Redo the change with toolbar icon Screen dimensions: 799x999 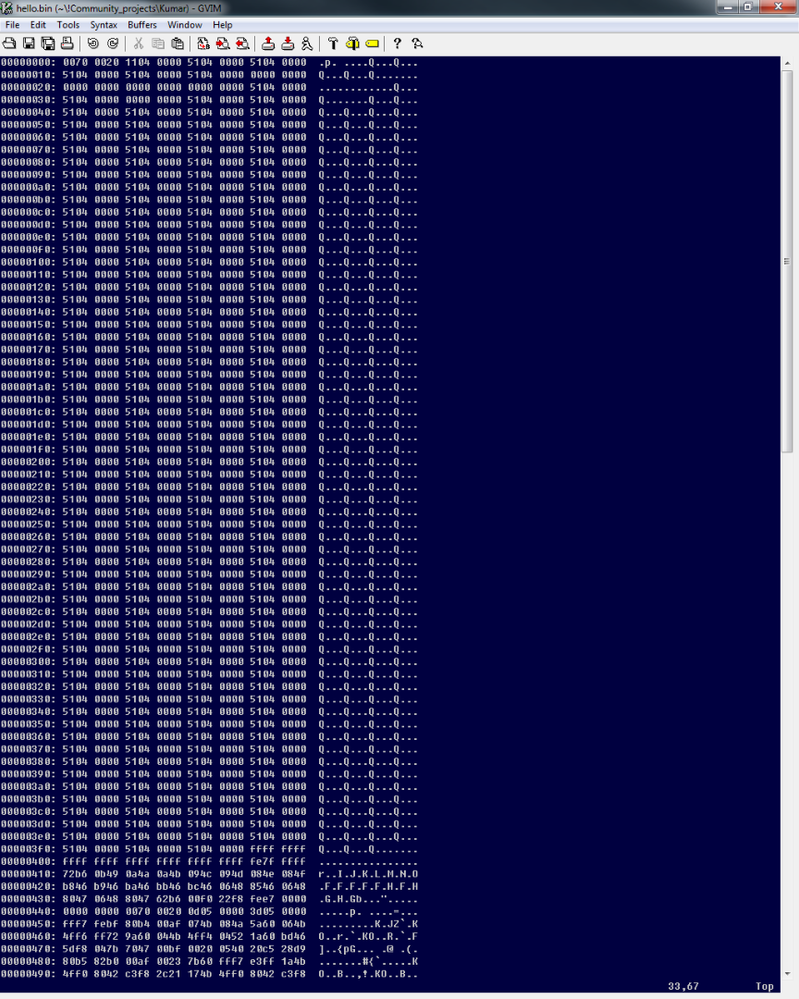(113, 43)
